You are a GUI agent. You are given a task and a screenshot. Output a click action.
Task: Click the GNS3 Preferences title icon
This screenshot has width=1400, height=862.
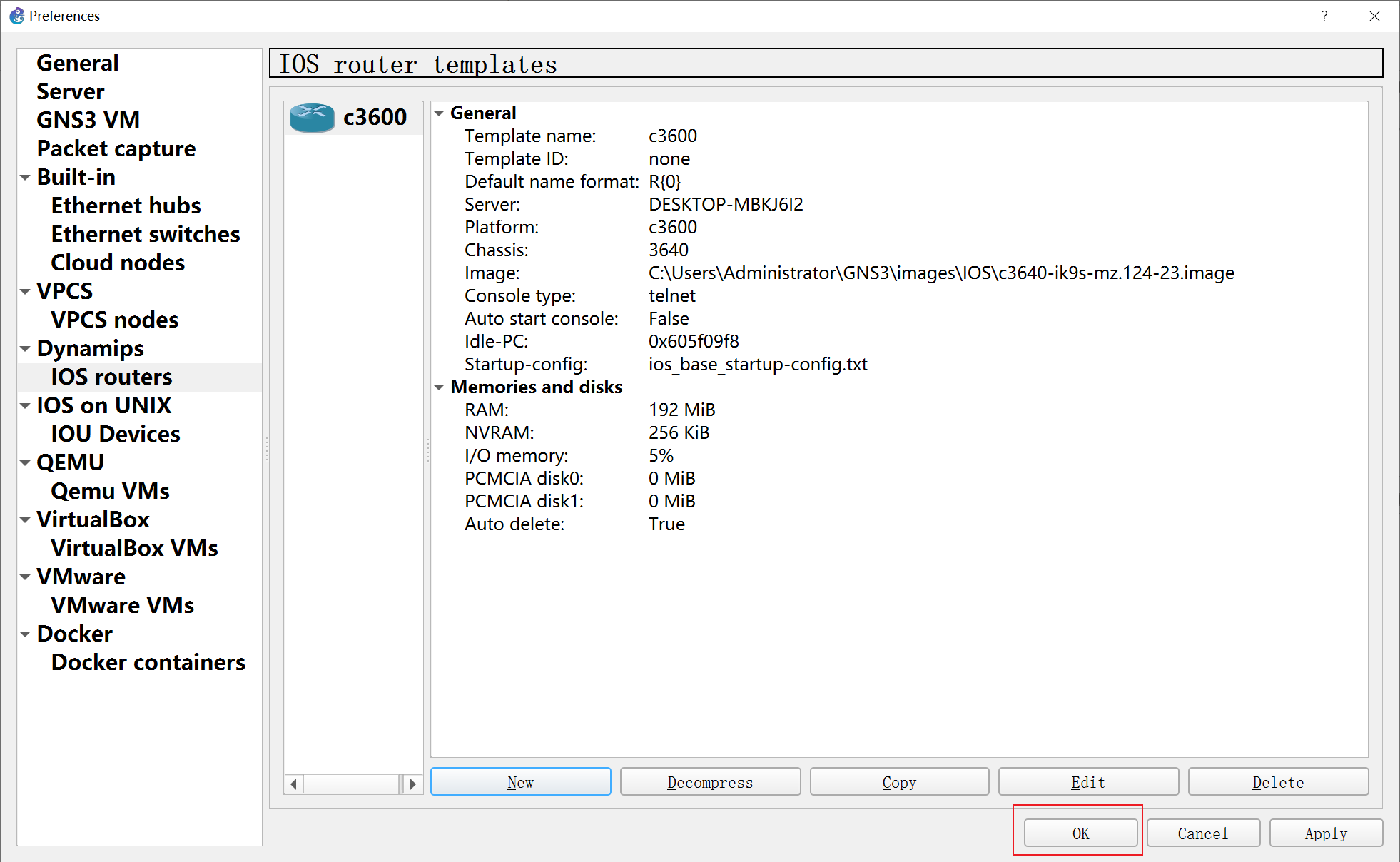pos(16,16)
